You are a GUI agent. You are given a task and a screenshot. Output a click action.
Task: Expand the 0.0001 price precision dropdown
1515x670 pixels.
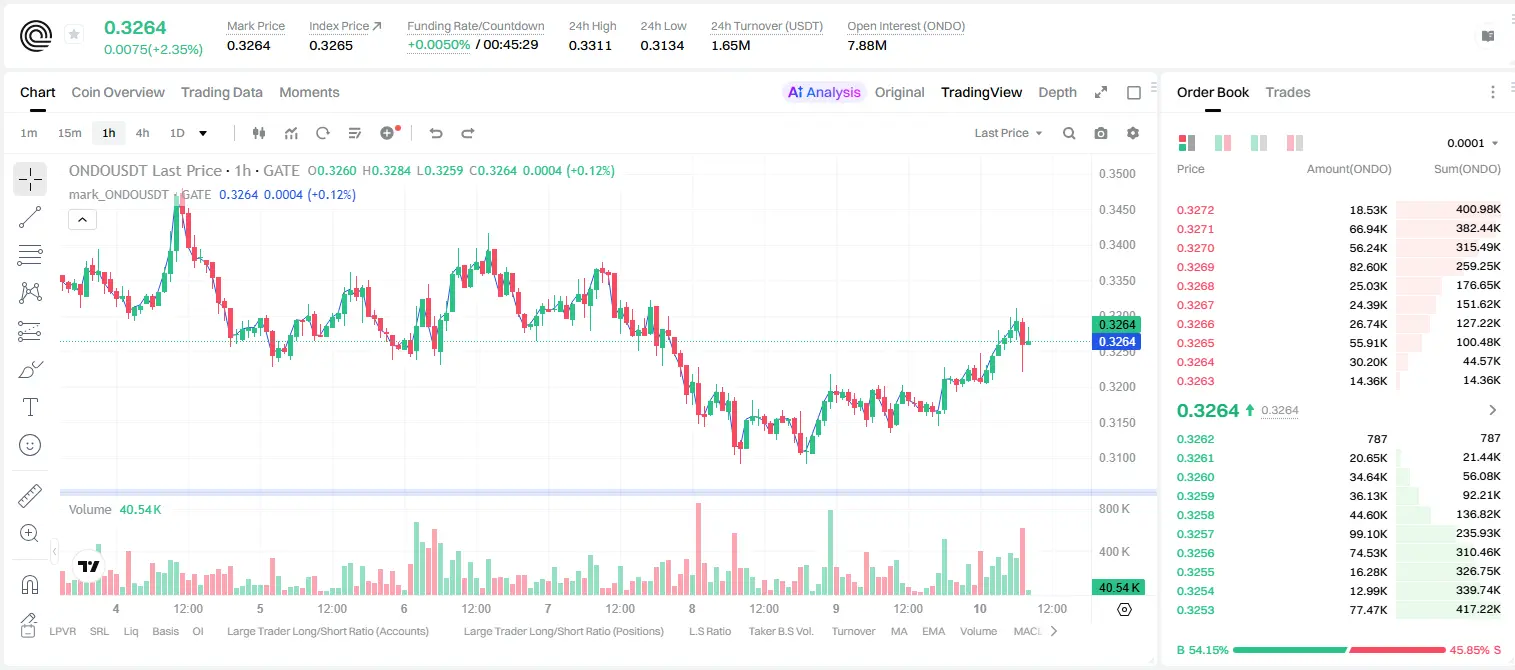tap(1472, 143)
